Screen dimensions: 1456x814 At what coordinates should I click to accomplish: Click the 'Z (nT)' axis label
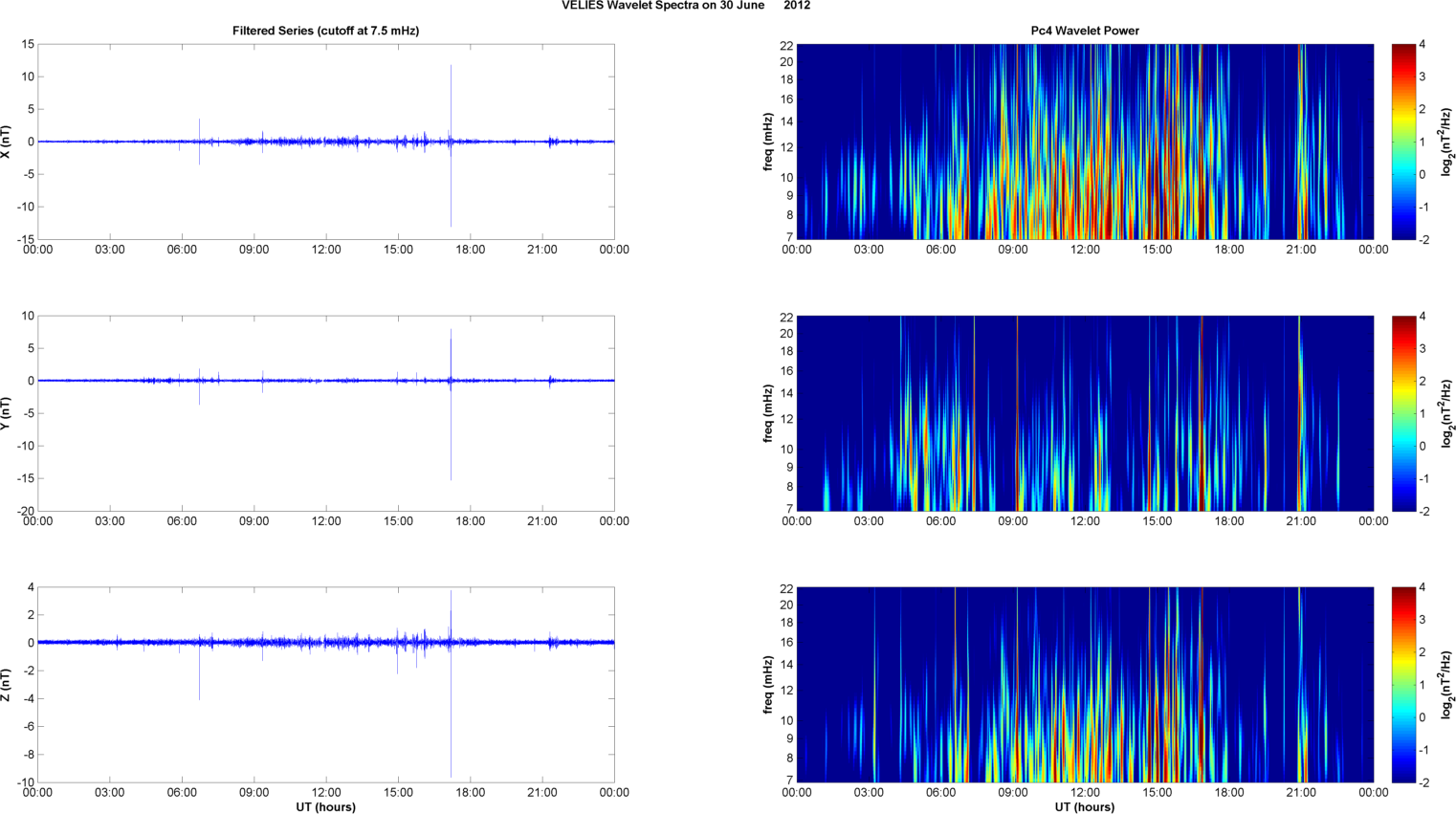coord(6,685)
